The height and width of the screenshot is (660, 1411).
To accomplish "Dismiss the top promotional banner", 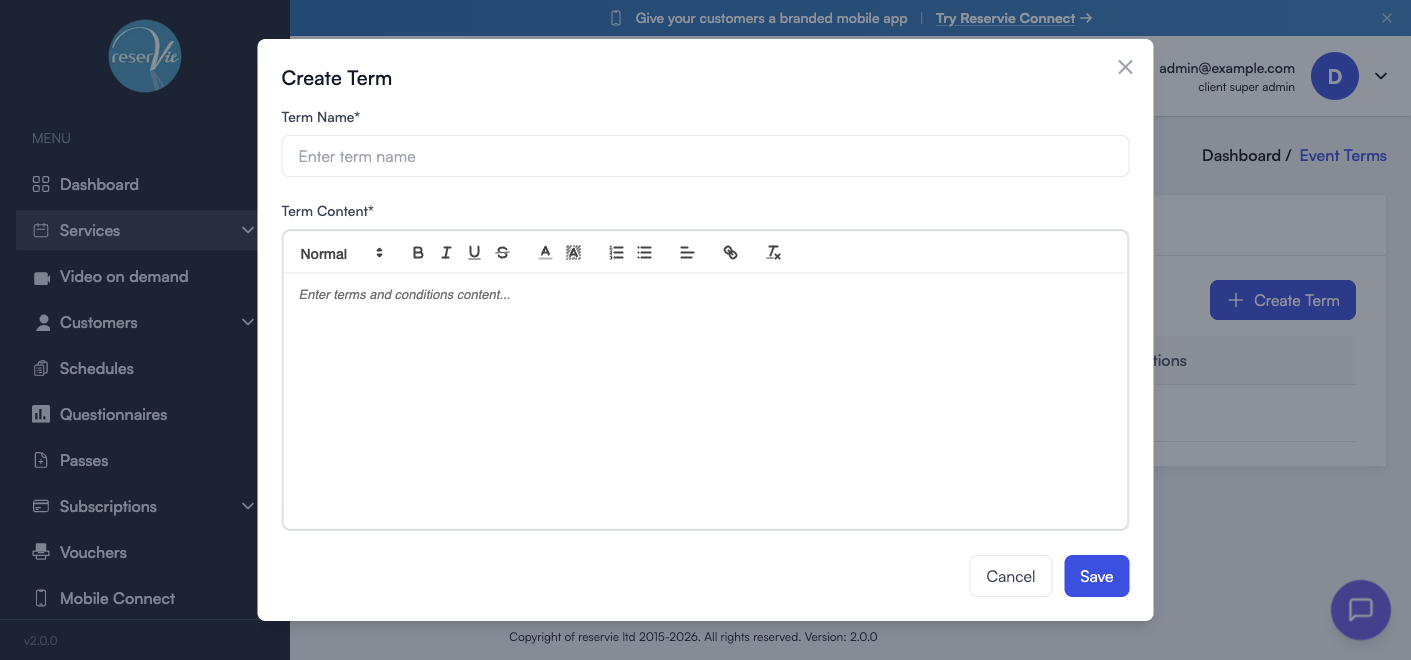I will pos(1387,18).
